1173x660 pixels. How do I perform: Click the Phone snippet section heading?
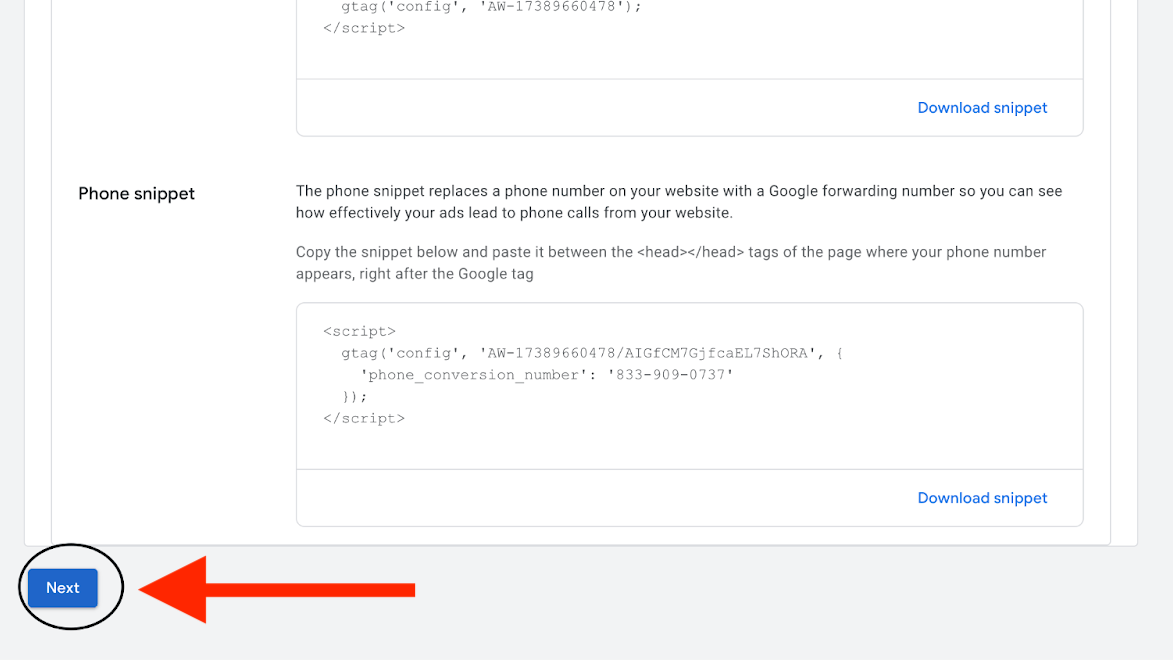tap(136, 194)
